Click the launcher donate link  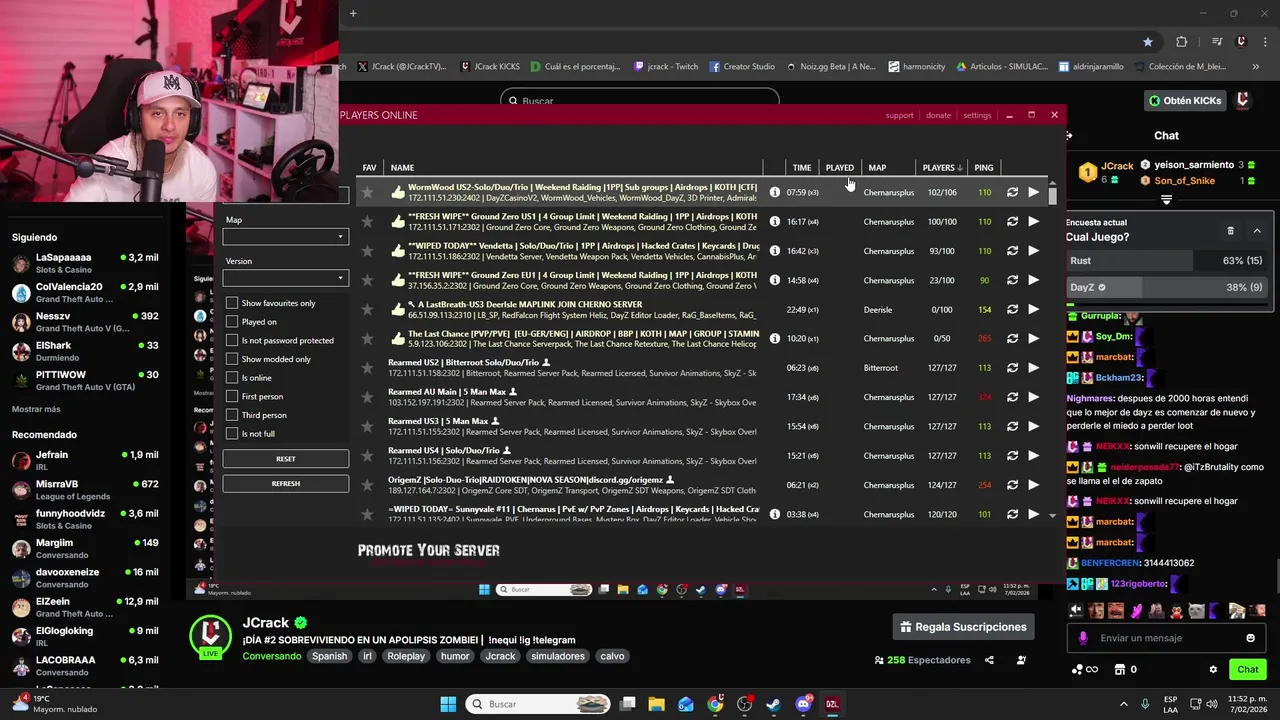tap(938, 115)
